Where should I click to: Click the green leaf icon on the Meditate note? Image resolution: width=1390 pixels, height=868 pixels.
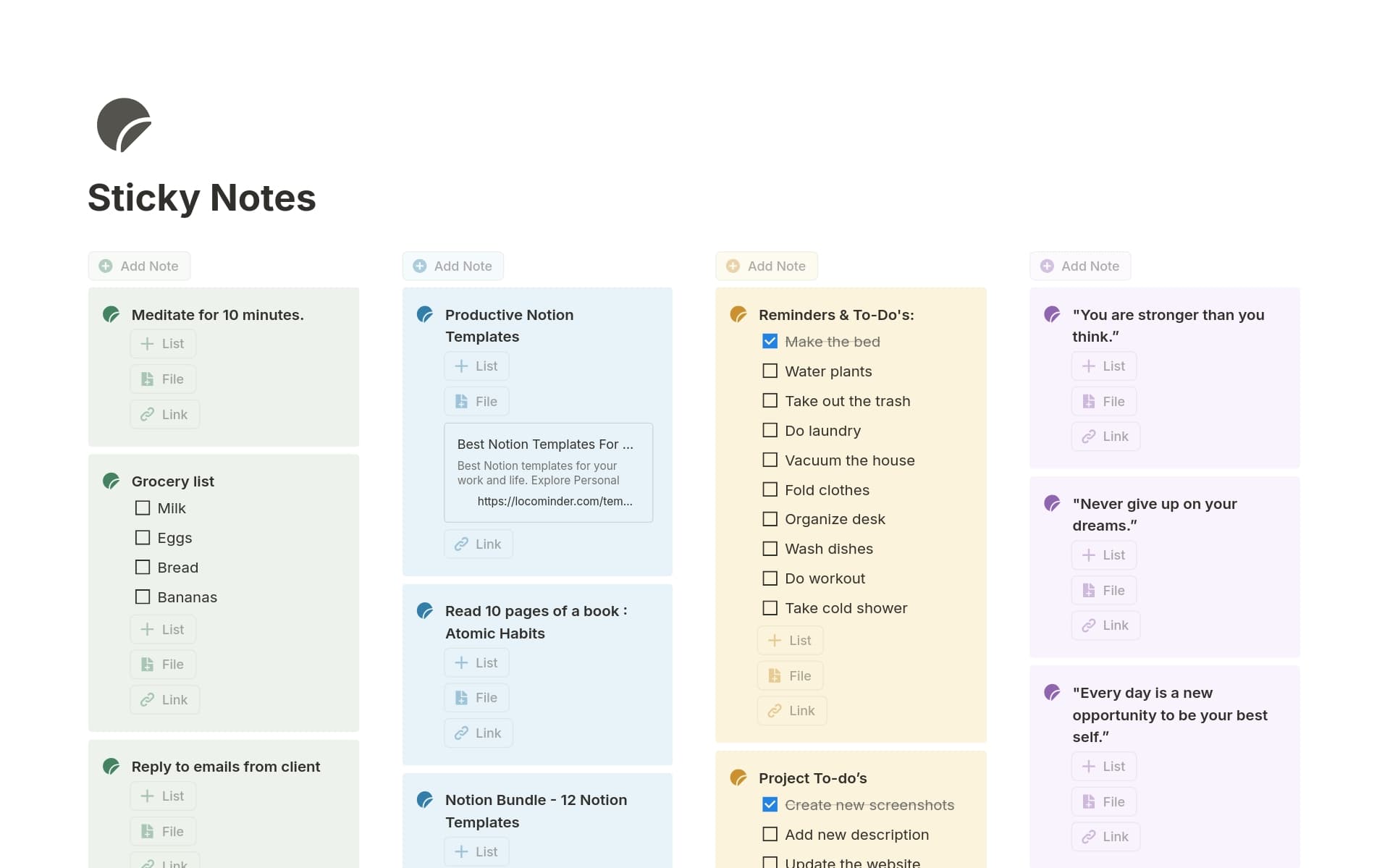click(111, 314)
